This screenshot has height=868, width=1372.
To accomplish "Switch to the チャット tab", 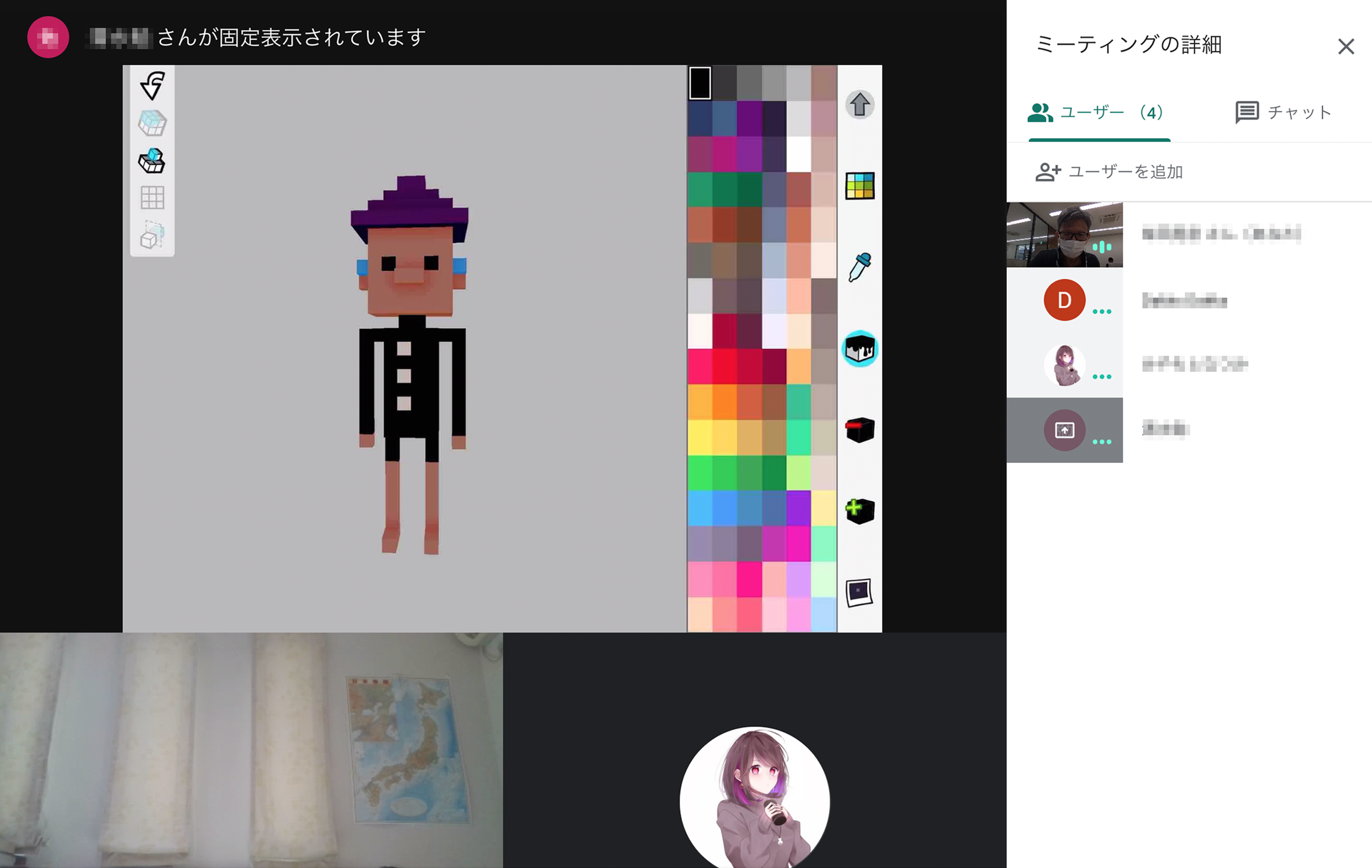I will click(x=1283, y=112).
